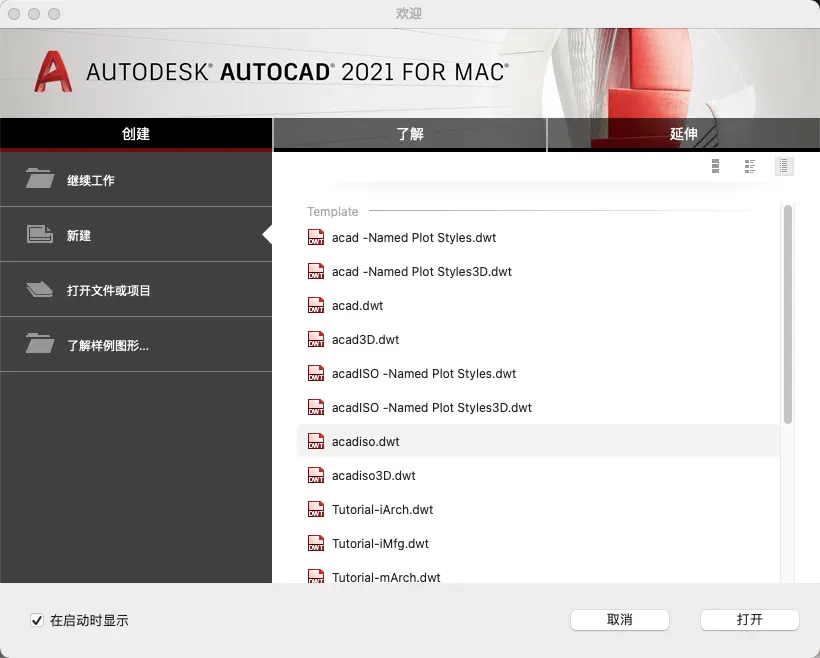Viewport: 820px width, 658px height.
Task: Select 打开文件或项目 in the sidebar
Action: pyautogui.click(x=136, y=290)
